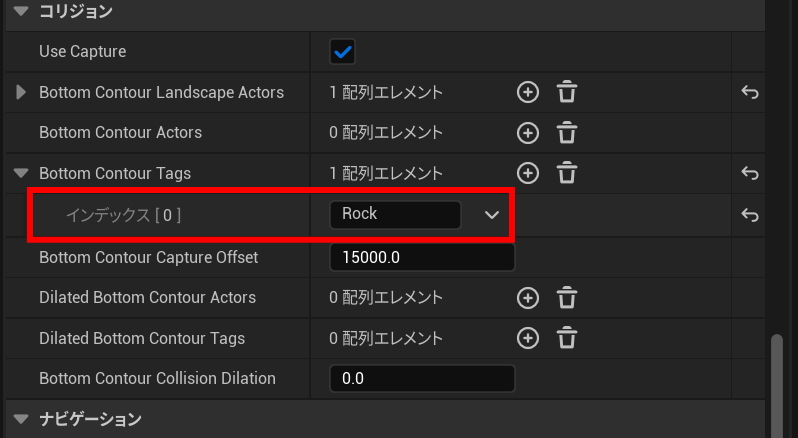Click the Bottom Contour Capture Offset field
This screenshot has height=438, width=798.
421,257
